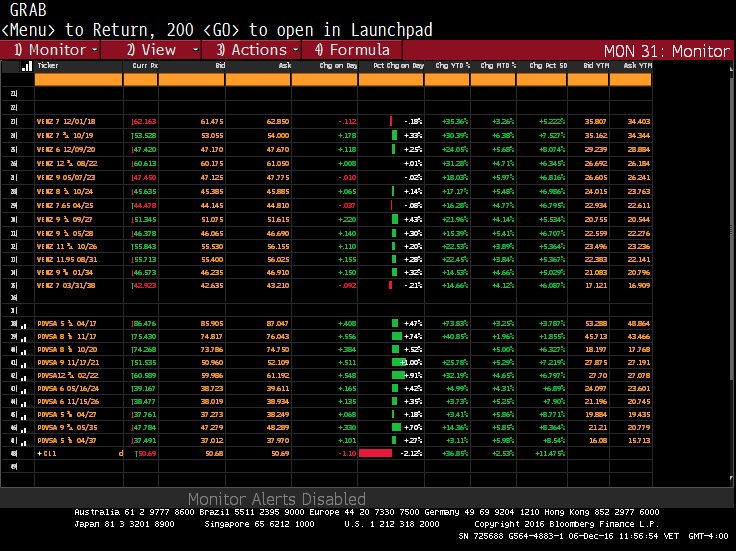Click the chart icon beside the Ticker header
The width and height of the screenshot is (736, 551).
click(27, 66)
